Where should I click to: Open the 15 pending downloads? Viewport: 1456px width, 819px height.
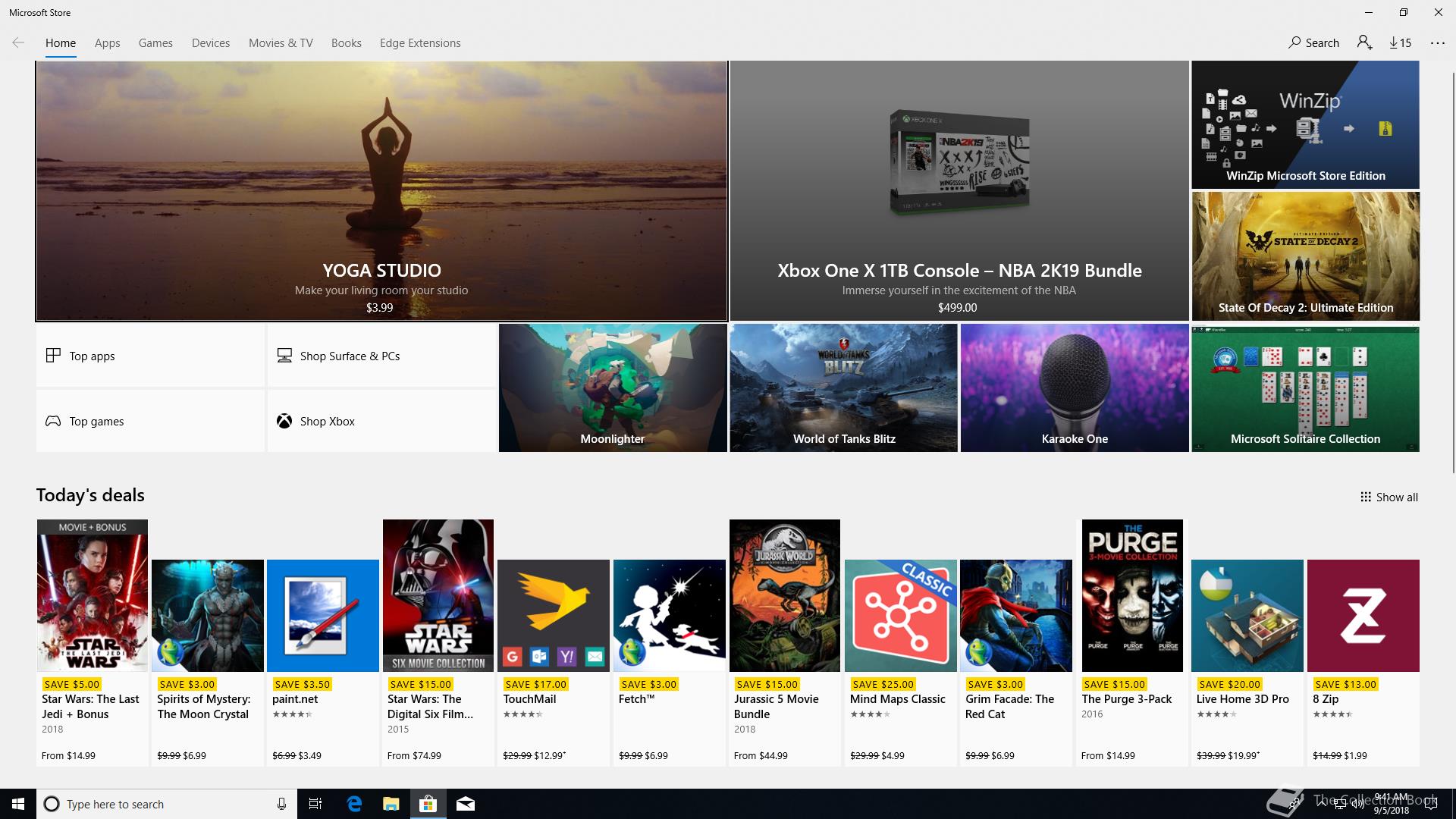1400,42
